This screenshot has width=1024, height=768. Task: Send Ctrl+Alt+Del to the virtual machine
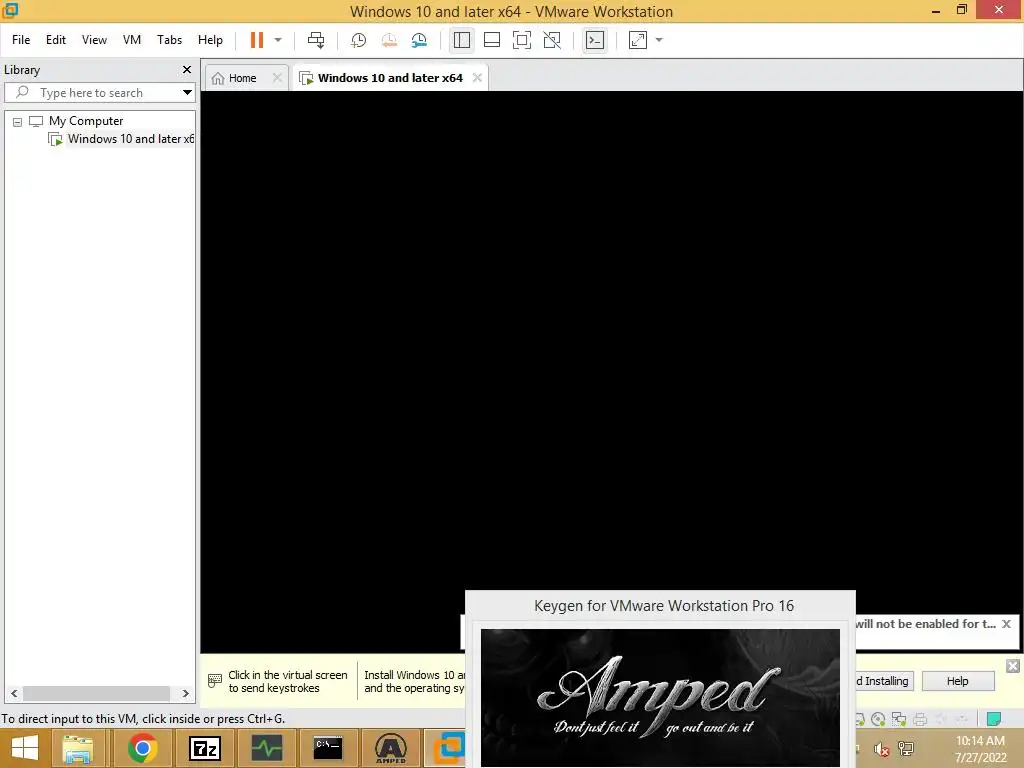click(x=316, y=40)
